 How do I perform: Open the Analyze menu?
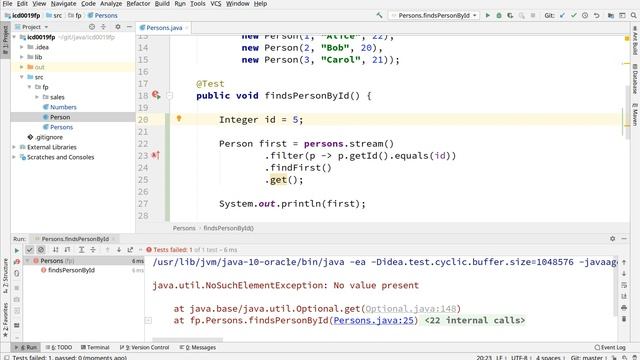point(111,4)
